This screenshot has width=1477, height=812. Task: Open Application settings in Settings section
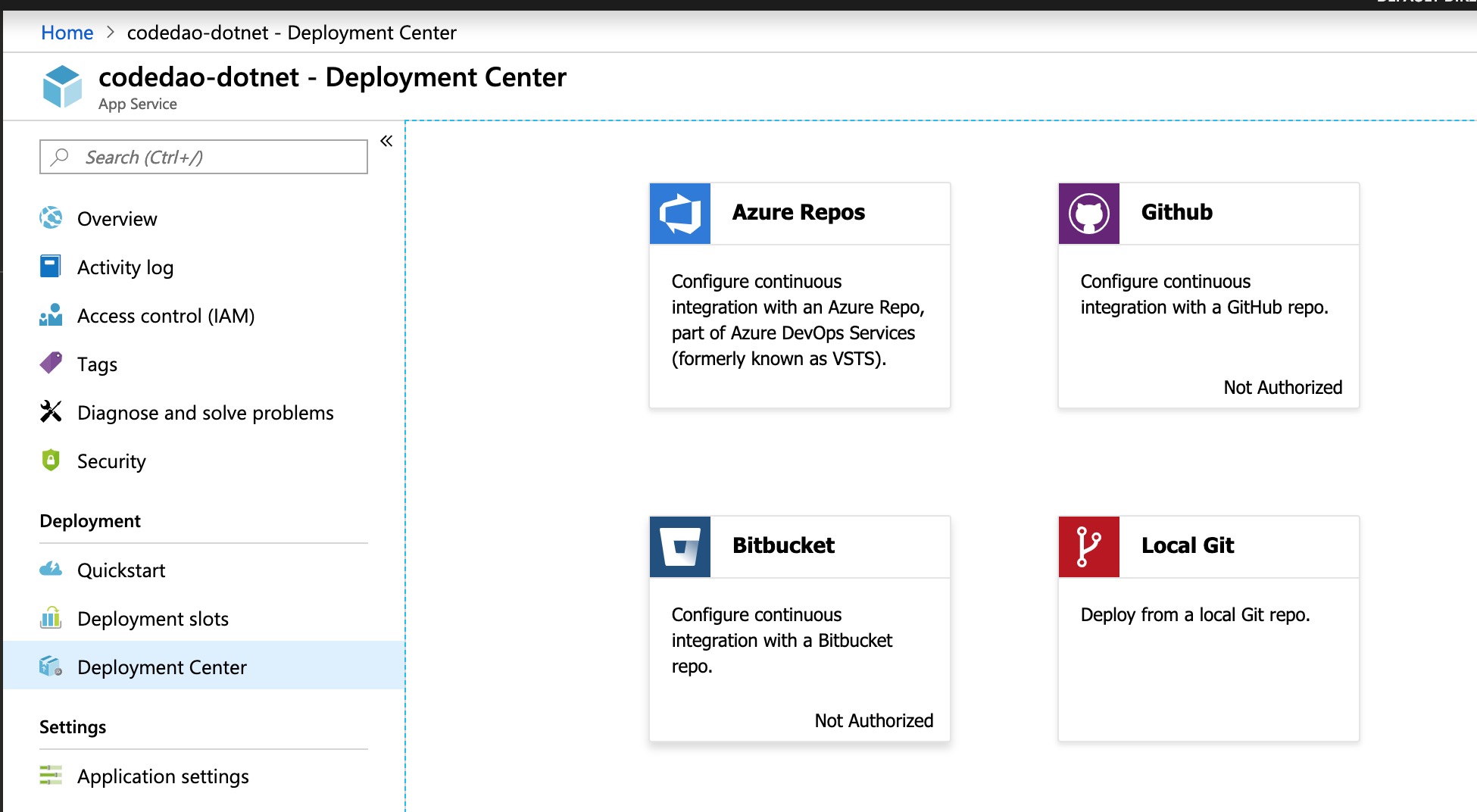click(x=163, y=776)
